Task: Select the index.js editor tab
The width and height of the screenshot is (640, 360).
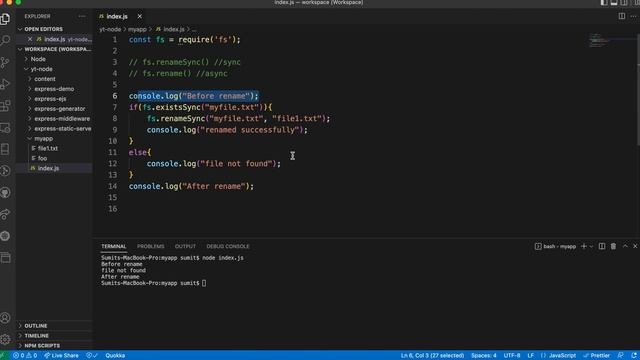Action: tap(117, 16)
